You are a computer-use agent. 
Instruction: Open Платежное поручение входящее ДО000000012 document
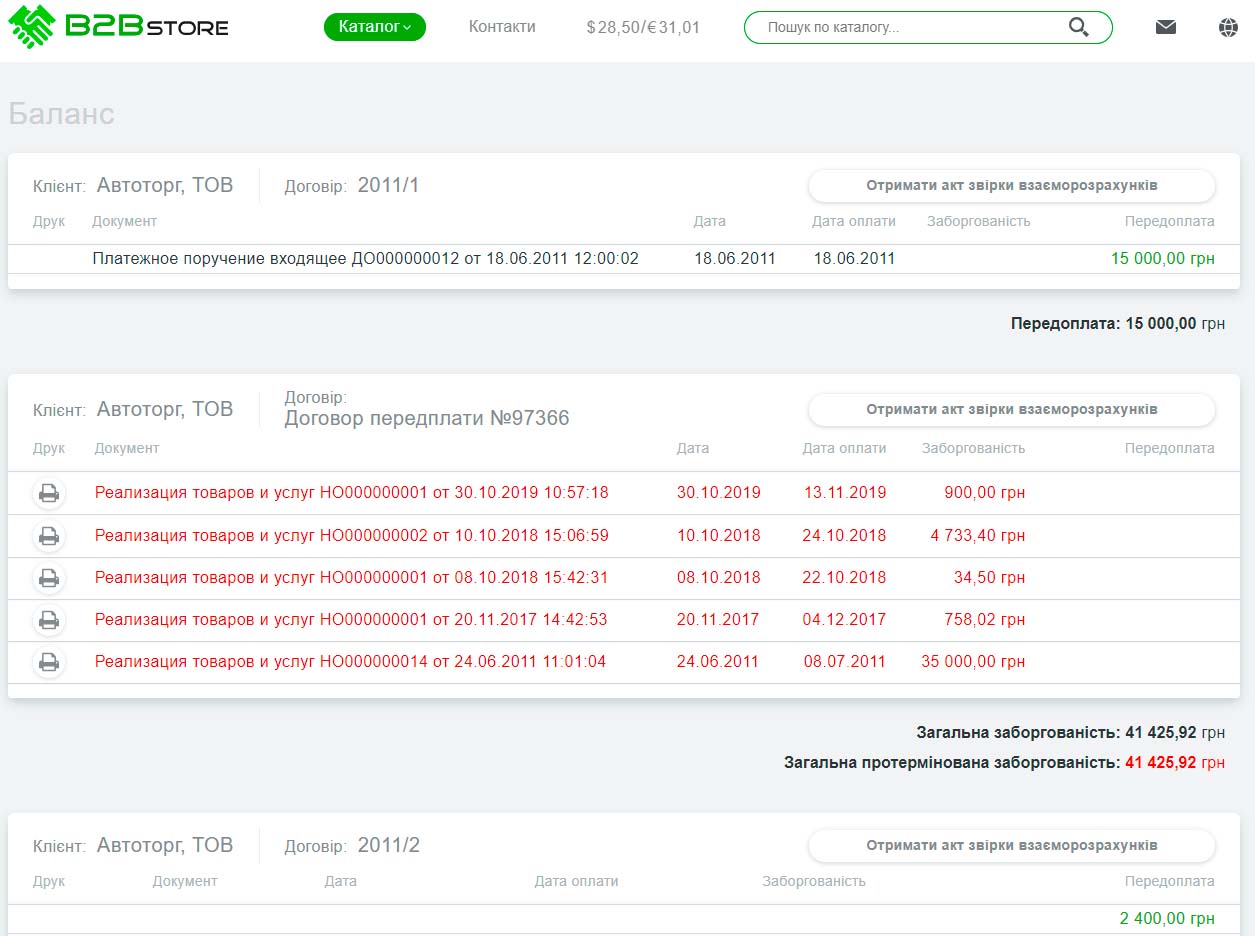(x=365, y=259)
